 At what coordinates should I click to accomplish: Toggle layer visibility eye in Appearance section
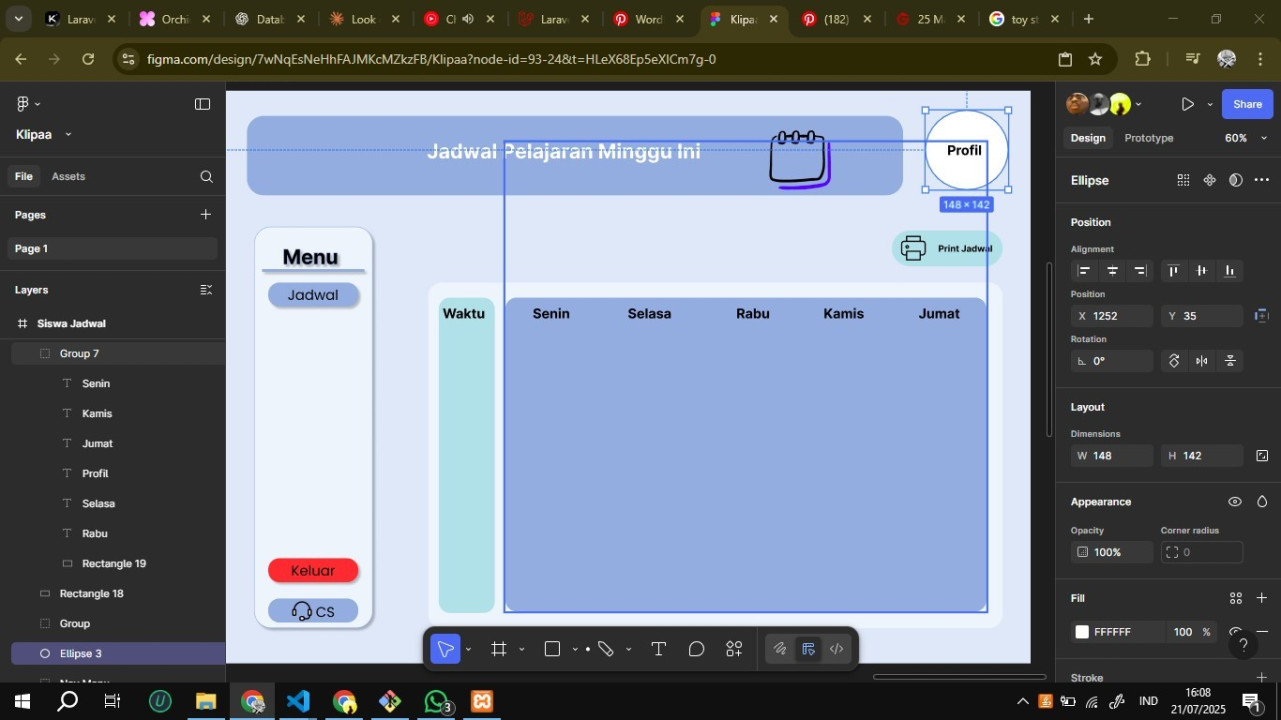(1235, 502)
